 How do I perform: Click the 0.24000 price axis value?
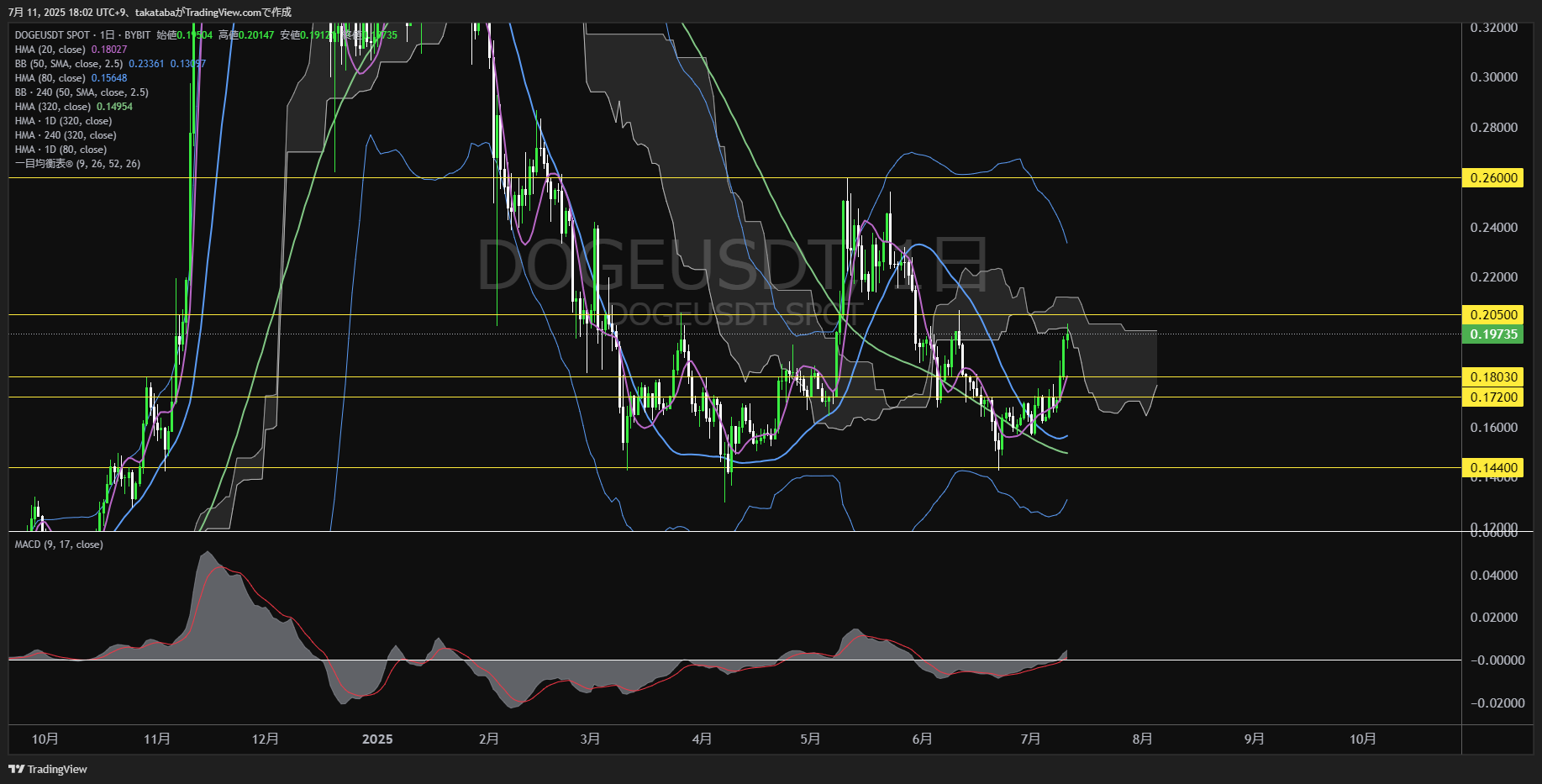[1493, 228]
